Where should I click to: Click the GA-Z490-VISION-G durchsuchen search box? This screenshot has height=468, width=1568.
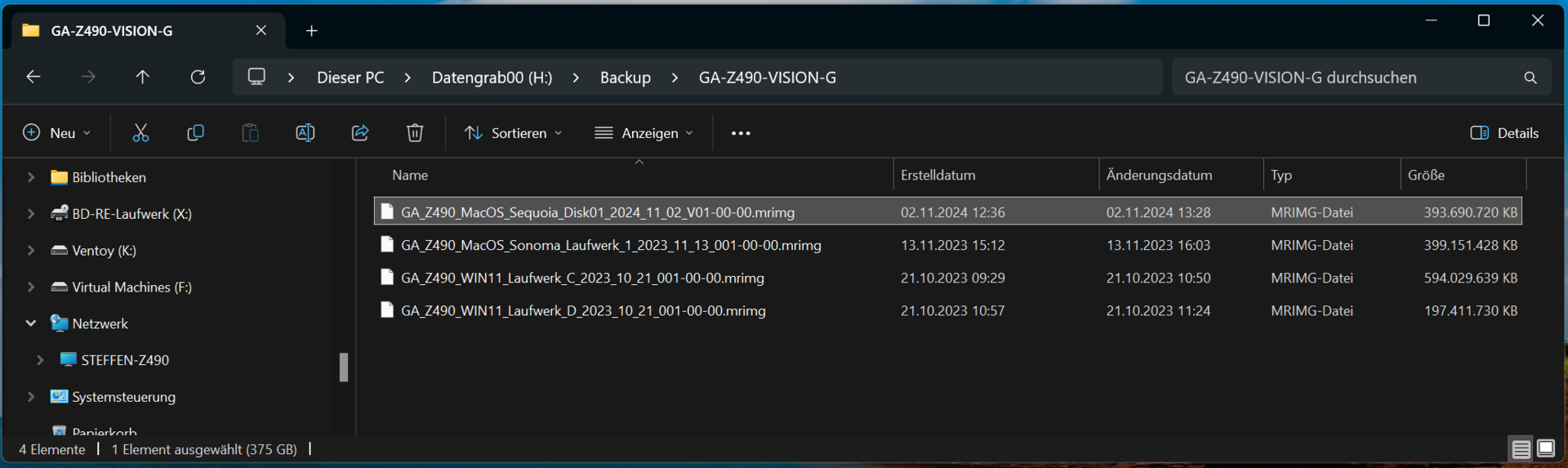(x=1347, y=78)
